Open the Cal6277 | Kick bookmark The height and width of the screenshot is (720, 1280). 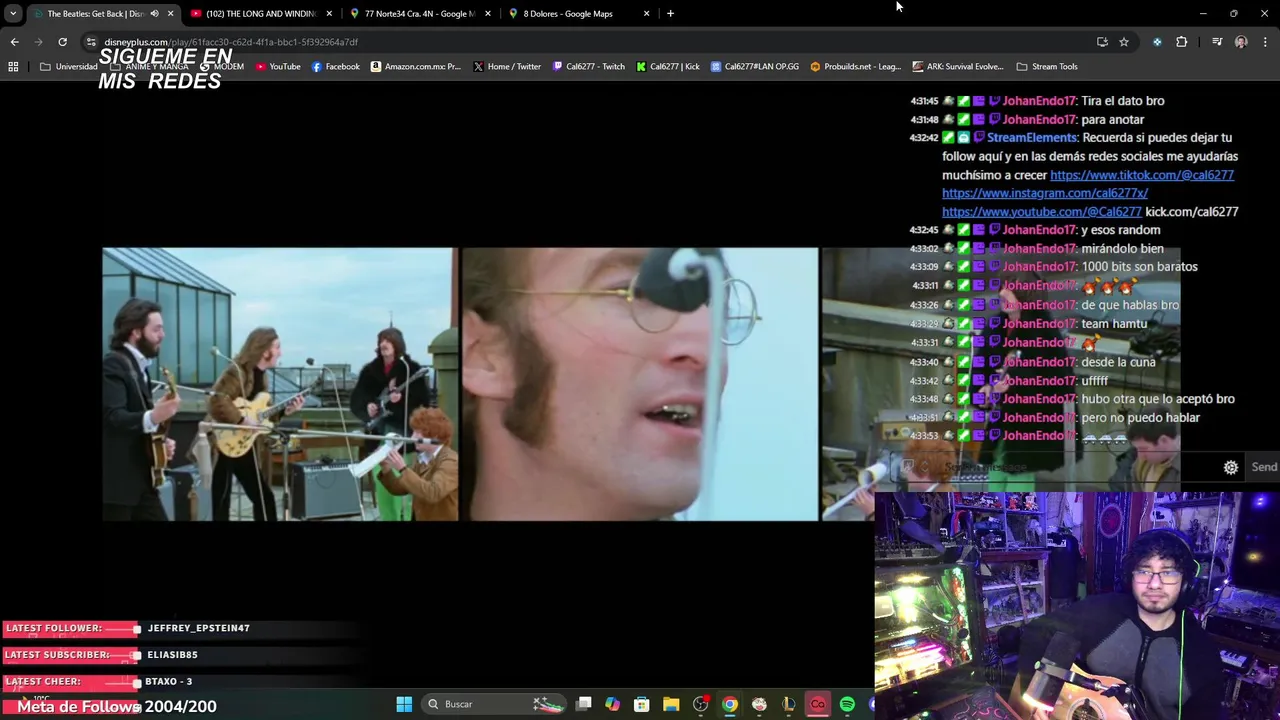coord(668,67)
